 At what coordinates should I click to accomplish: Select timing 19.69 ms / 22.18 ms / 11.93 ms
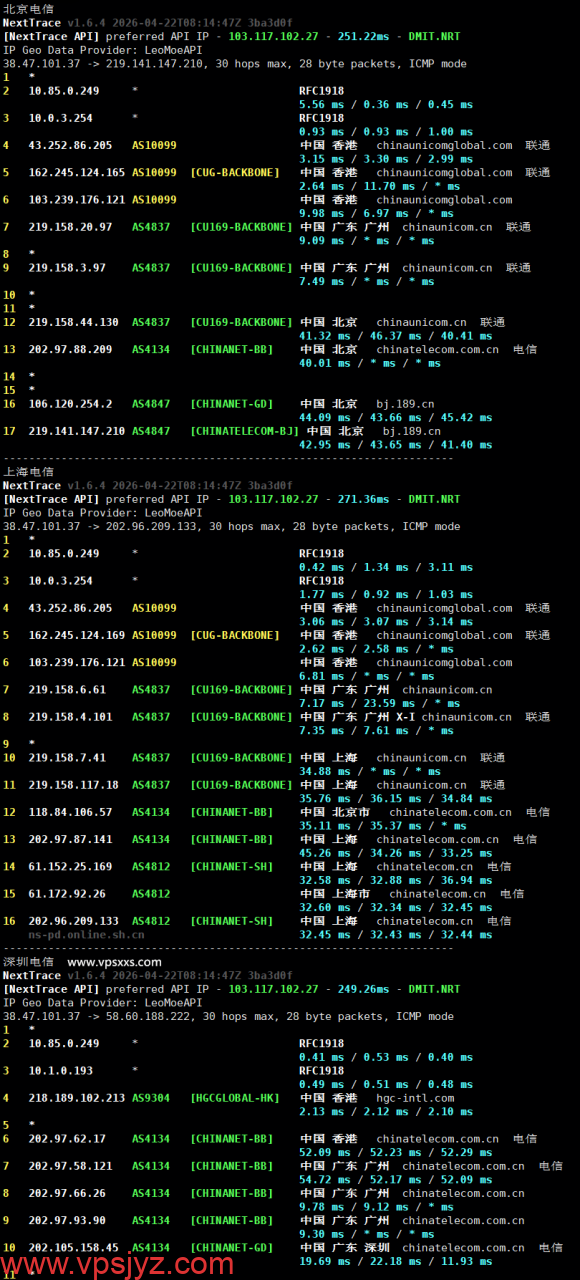[396, 1261]
